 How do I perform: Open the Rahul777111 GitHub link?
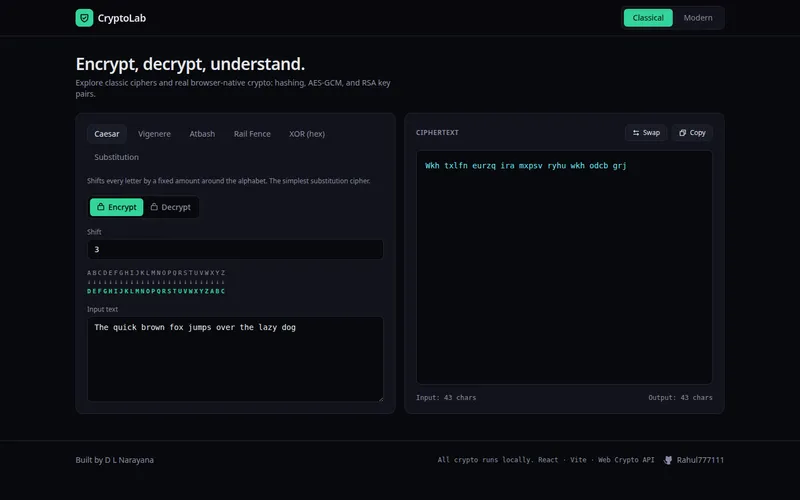693,460
